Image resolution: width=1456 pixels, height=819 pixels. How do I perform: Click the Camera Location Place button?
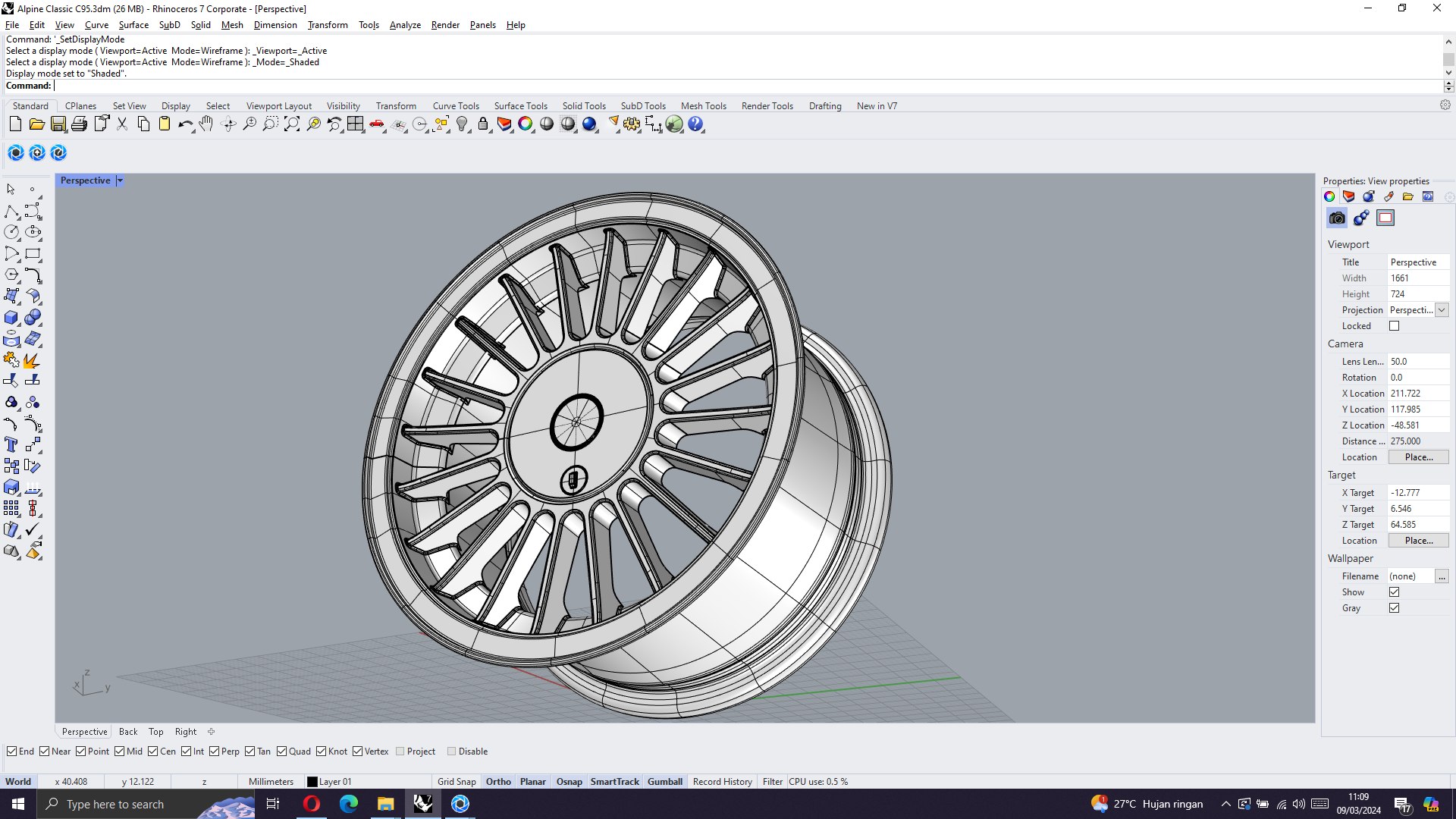click(x=1418, y=457)
